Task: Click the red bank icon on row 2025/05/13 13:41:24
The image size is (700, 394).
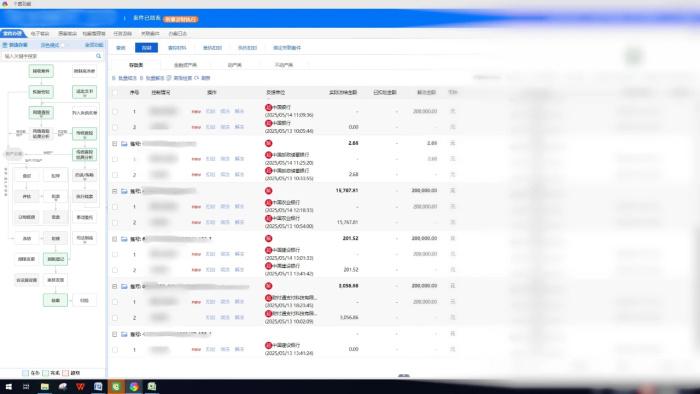Action: [x=268, y=345]
